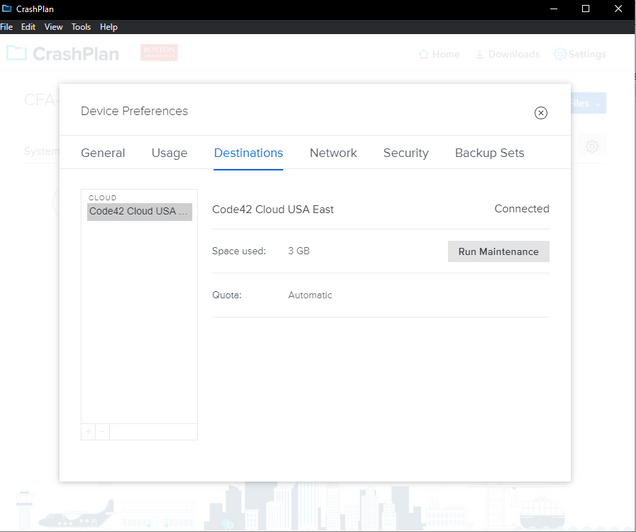Open the Tools menu
The height and width of the screenshot is (532, 636).
pyautogui.click(x=81, y=27)
